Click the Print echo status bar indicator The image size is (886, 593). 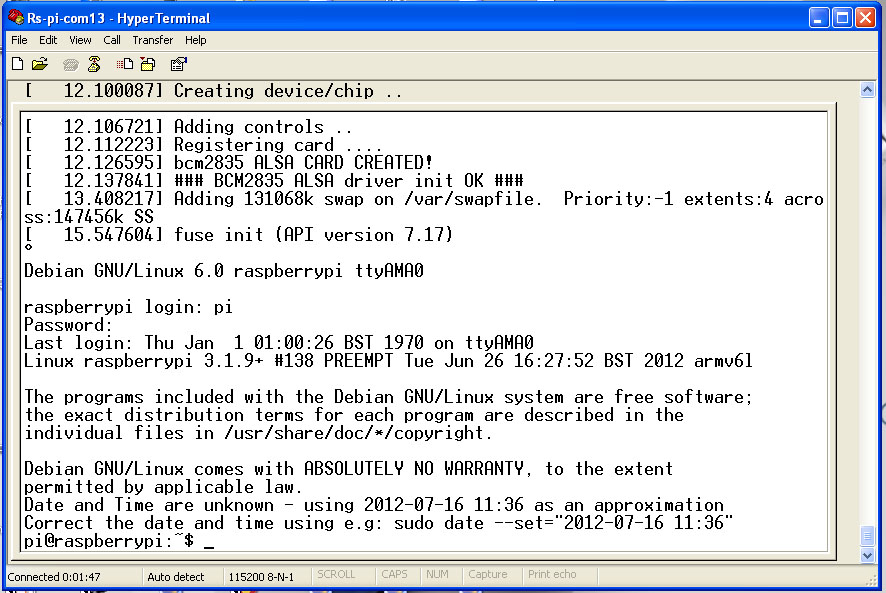552,575
